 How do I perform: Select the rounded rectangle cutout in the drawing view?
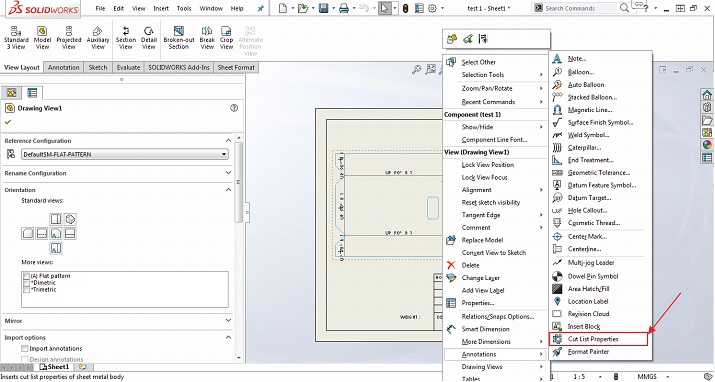pos(433,207)
